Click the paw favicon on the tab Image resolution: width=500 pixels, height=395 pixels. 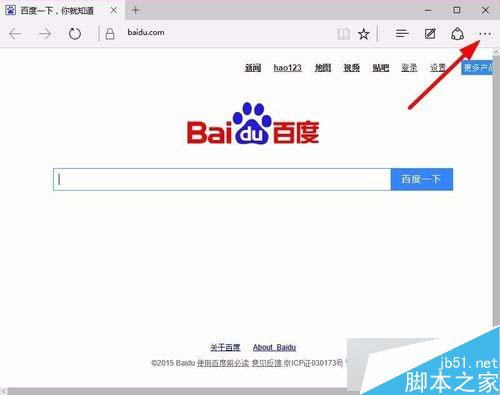[10, 10]
